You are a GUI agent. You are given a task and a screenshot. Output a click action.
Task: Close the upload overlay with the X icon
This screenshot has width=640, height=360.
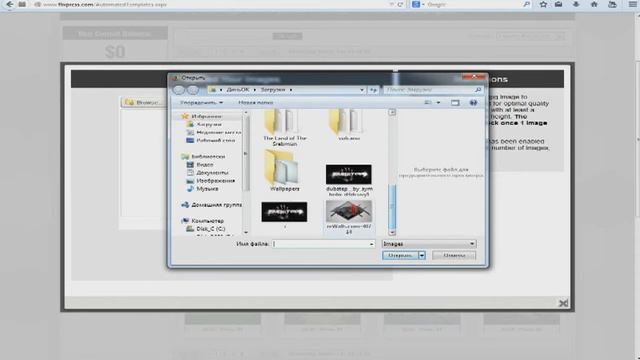coord(563,303)
